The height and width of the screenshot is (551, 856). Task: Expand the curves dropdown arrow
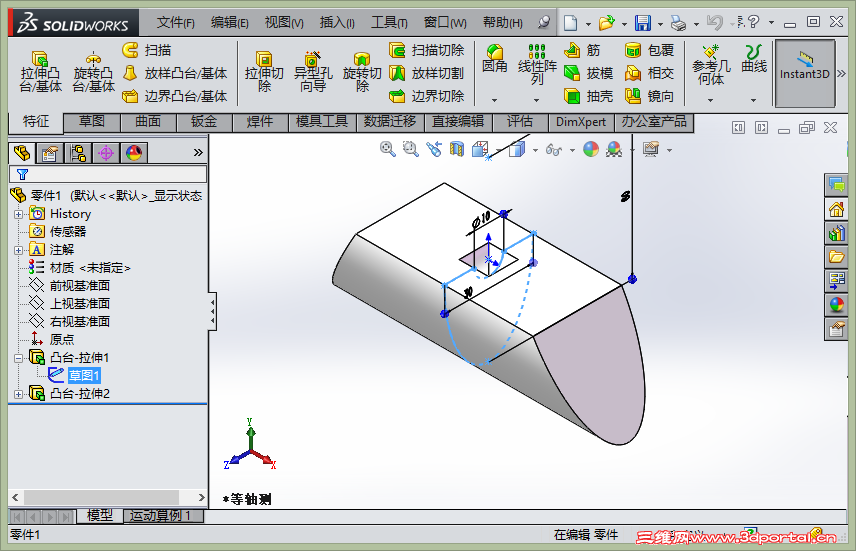pyautogui.click(x=753, y=100)
